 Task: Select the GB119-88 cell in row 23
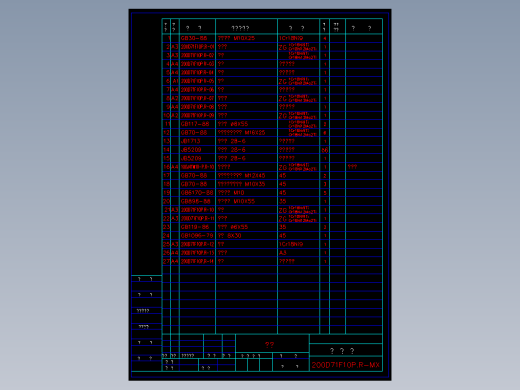[x=195, y=227]
